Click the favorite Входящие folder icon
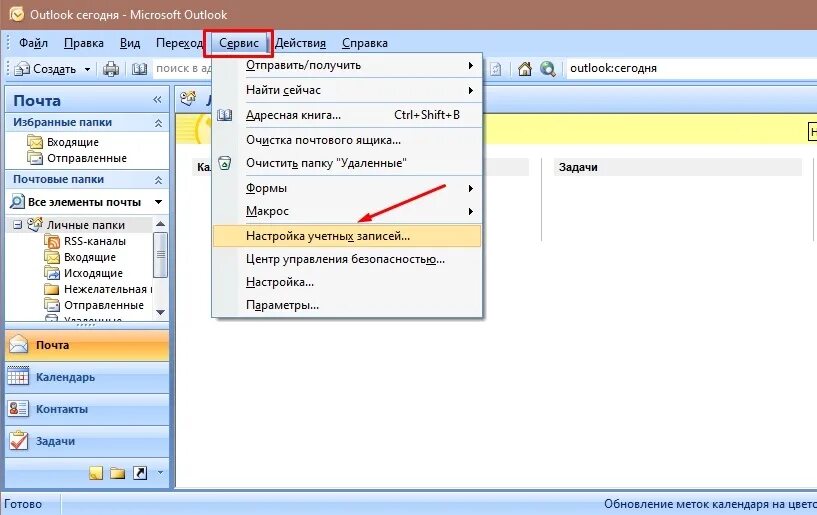 (35, 142)
